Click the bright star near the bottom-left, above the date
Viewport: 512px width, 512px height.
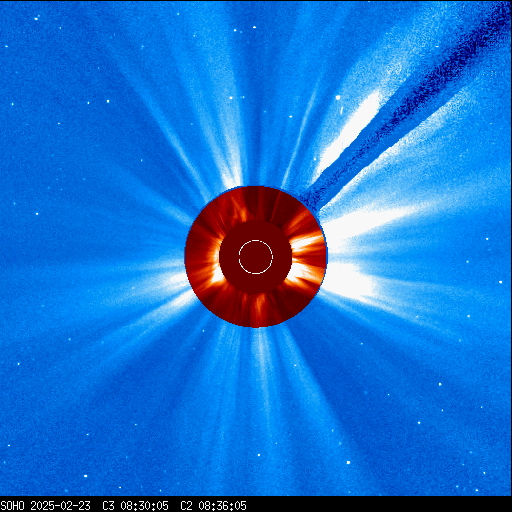[85, 476]
